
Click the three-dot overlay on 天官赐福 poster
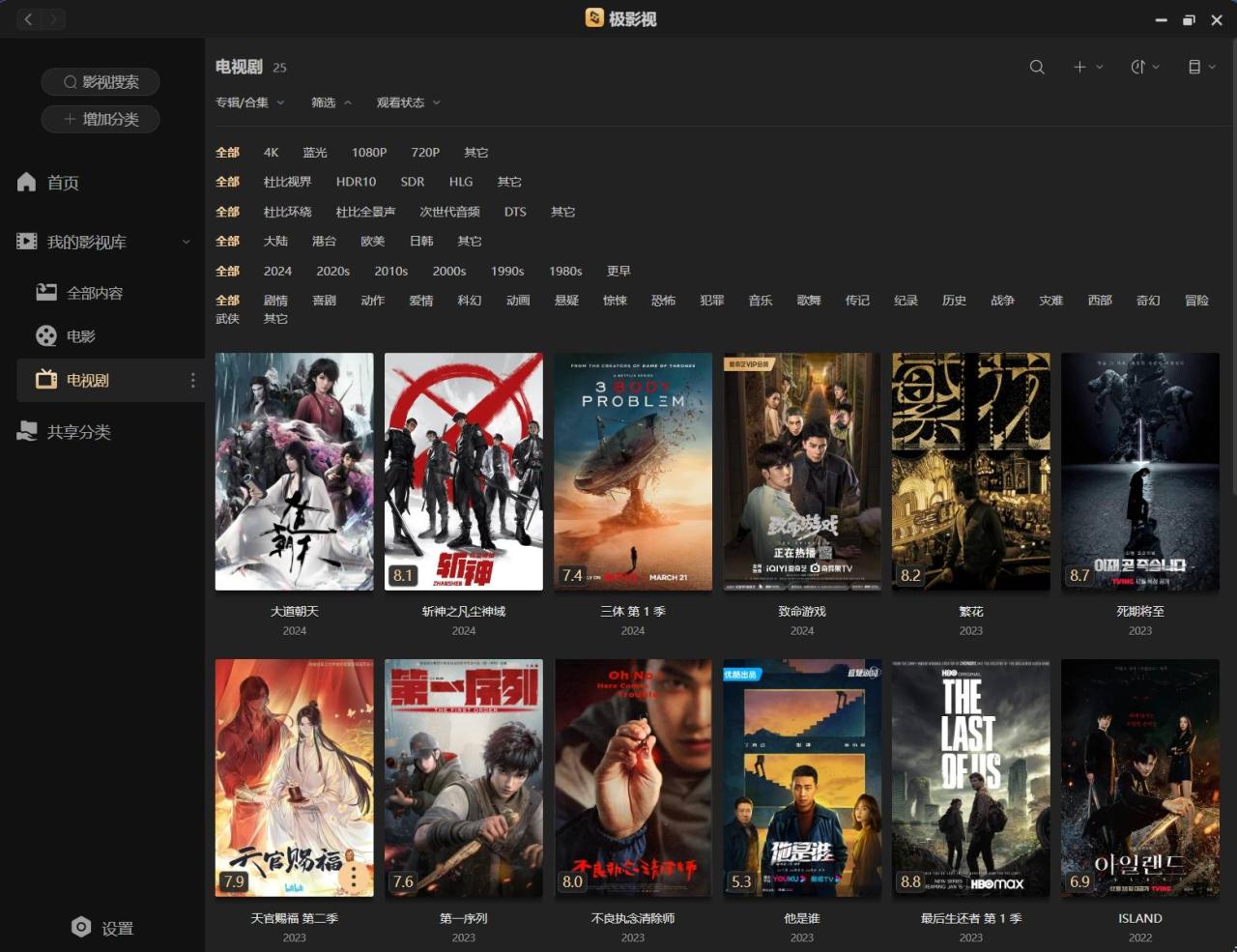point(355,877)
